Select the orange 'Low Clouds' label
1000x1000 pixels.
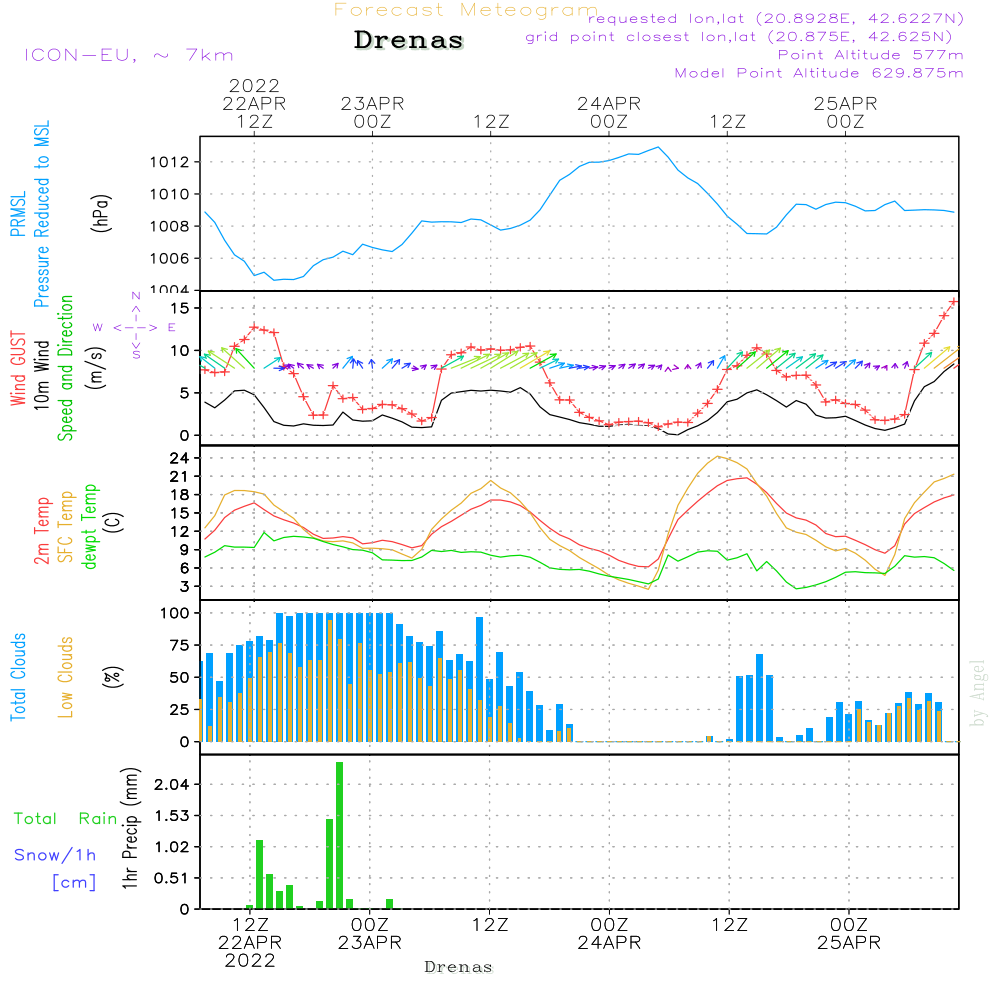point(66,677)
